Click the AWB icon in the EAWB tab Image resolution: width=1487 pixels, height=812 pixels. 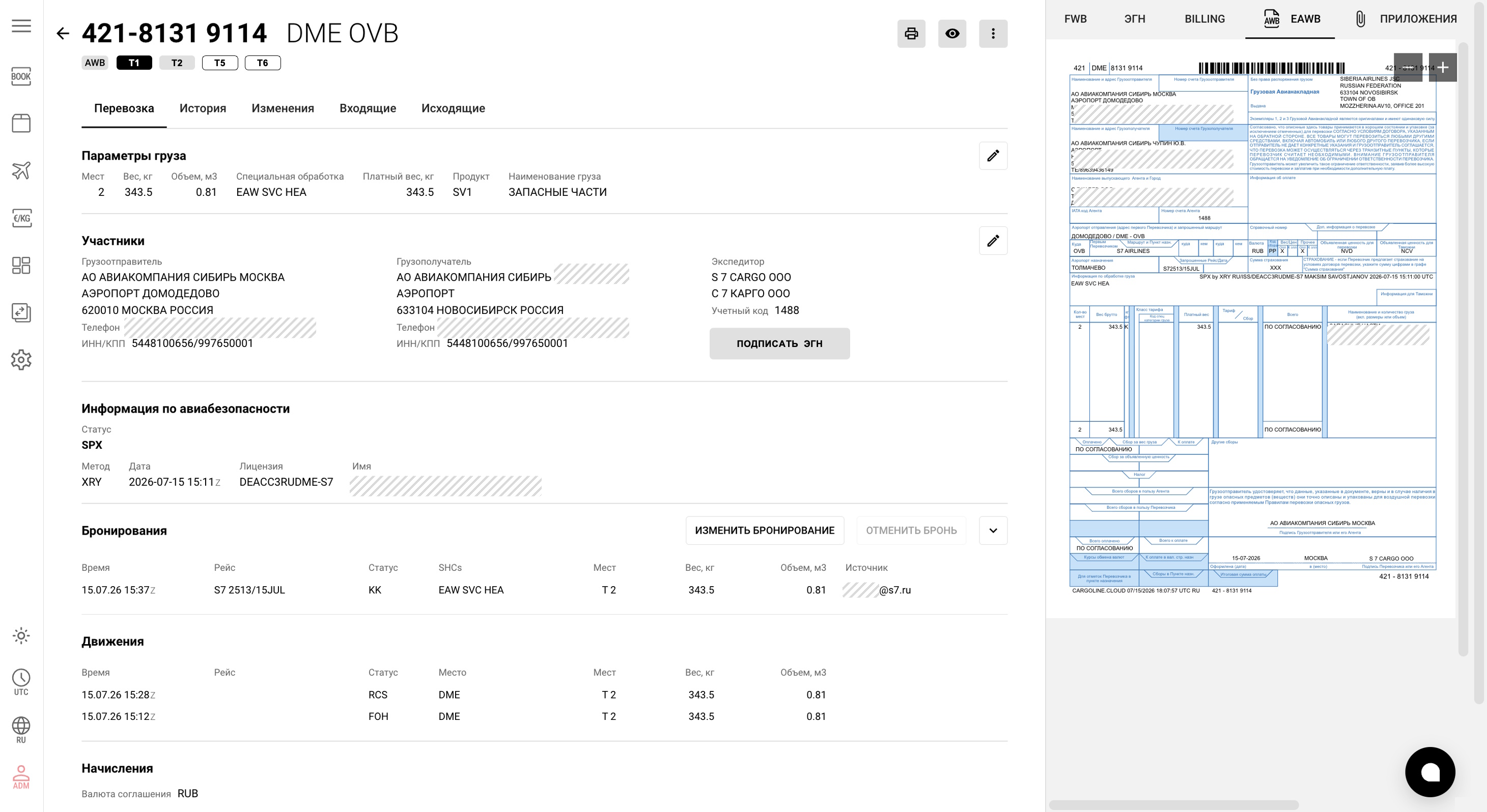(1272, 18)
